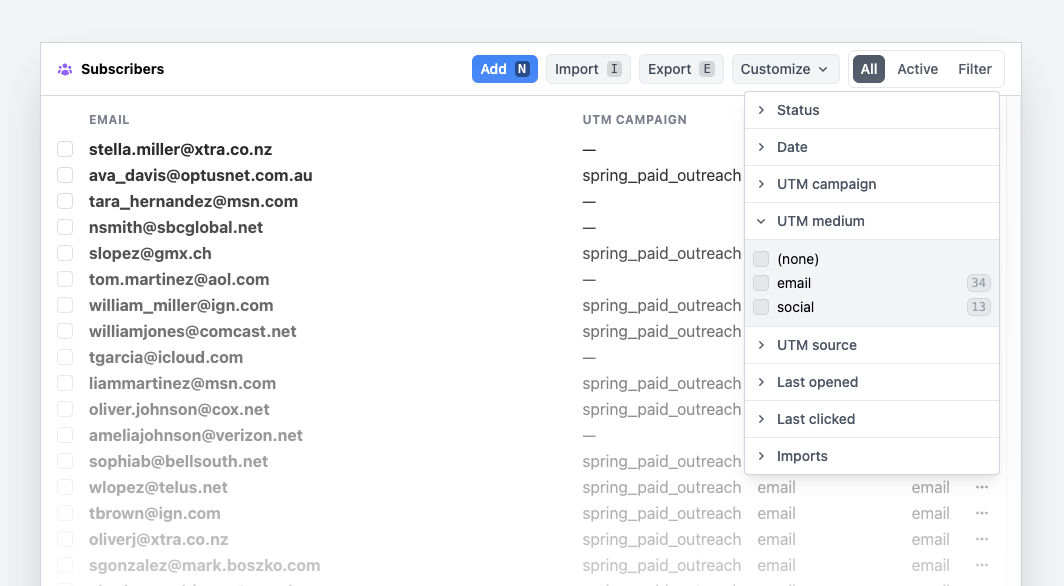Sort by the EMAIL column header
Image resolution: width=1064 pixels, height=586 pixels.
109,120
